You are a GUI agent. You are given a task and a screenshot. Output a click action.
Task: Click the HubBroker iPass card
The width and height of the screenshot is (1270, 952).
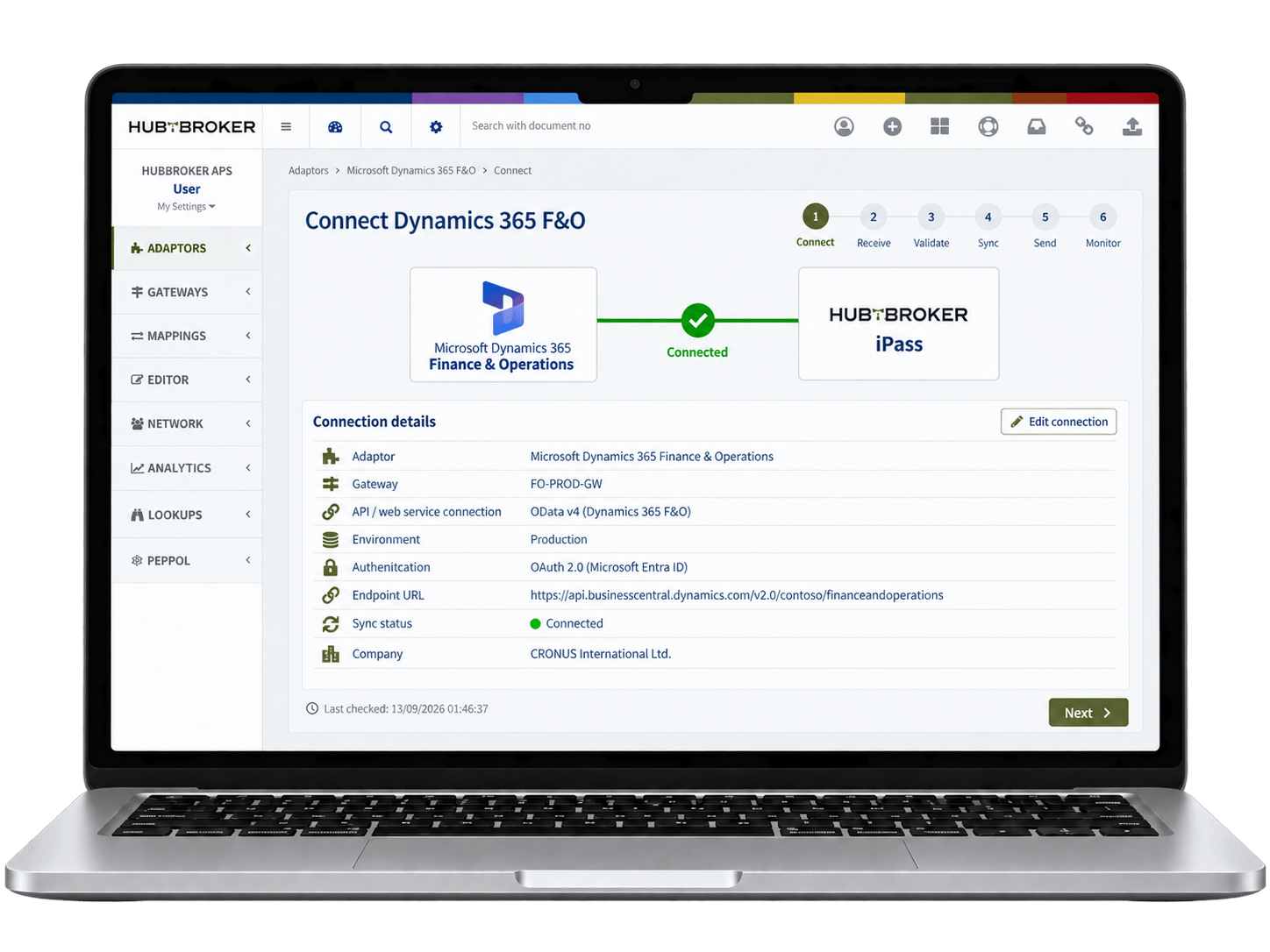(899, 323)
